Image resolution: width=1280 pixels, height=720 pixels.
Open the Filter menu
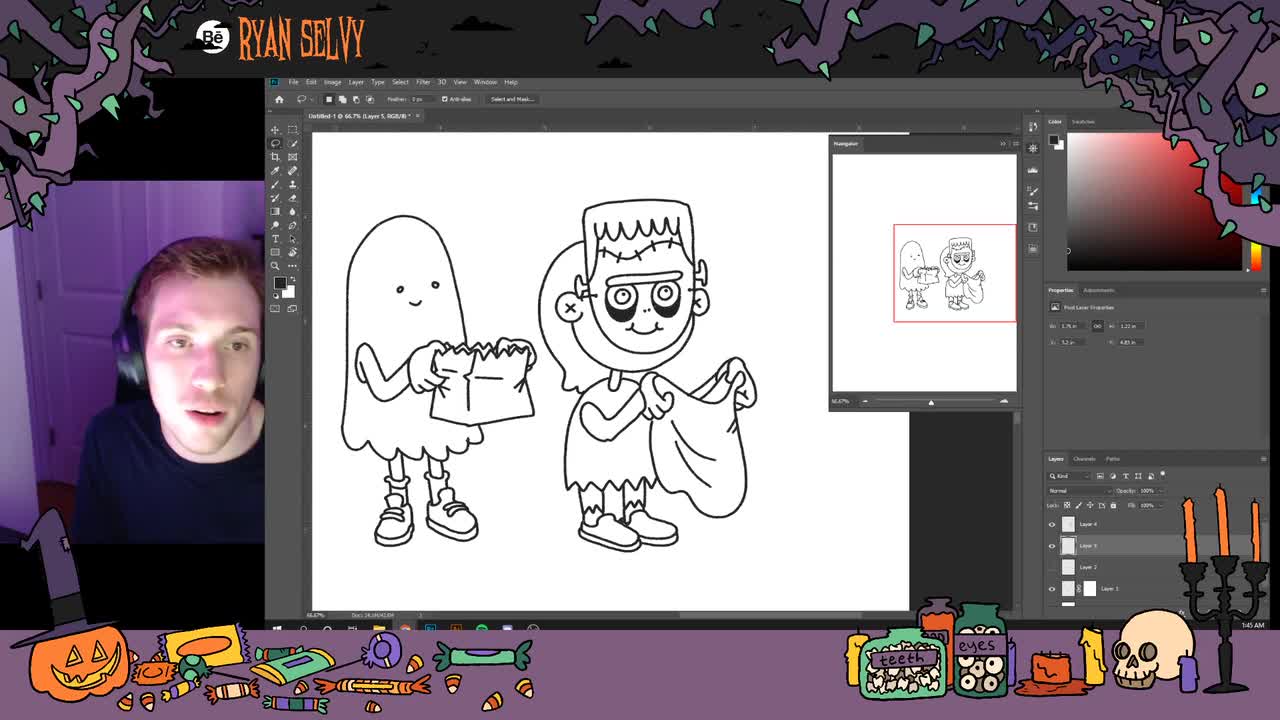pyautogui.click(x=423, y=82)
